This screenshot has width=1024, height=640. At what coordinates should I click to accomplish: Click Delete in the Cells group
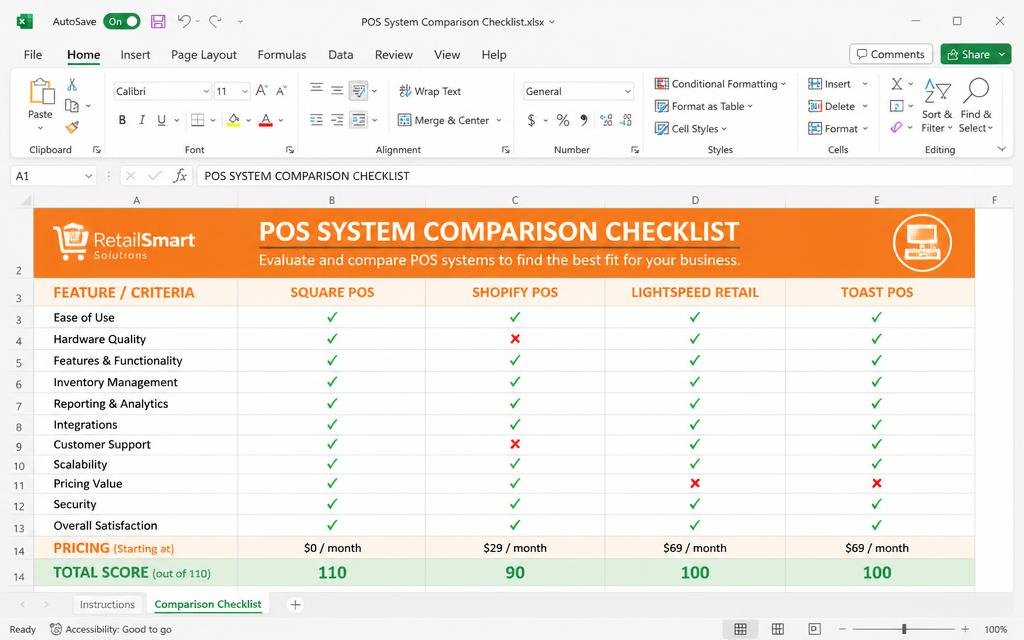tap(838, 106)
